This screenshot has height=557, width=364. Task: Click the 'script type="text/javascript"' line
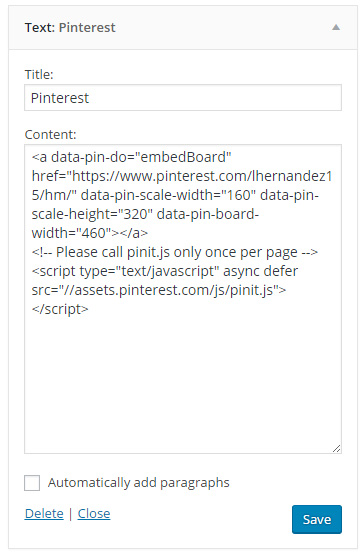coord(165,271)
